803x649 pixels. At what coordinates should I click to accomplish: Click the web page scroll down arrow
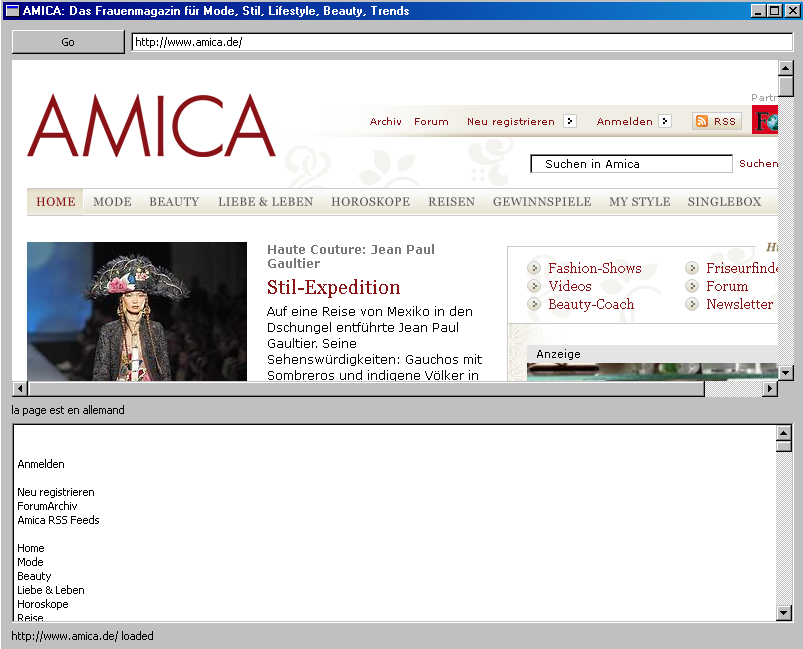tap(786, 372)
